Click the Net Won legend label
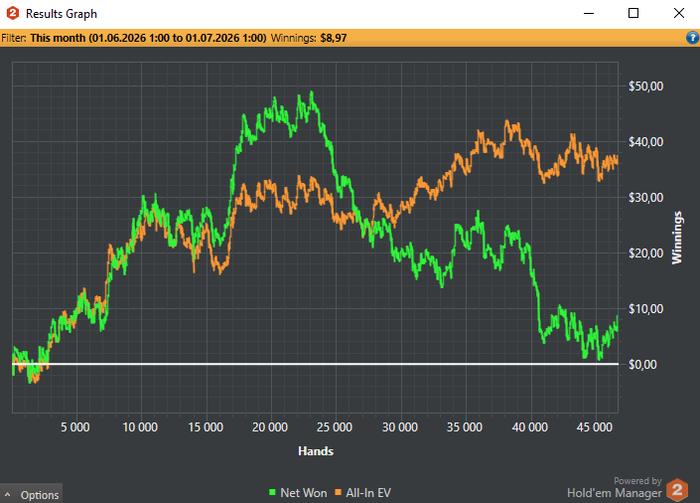This screenshot has width=700, height=503. (x=304, y=493)
